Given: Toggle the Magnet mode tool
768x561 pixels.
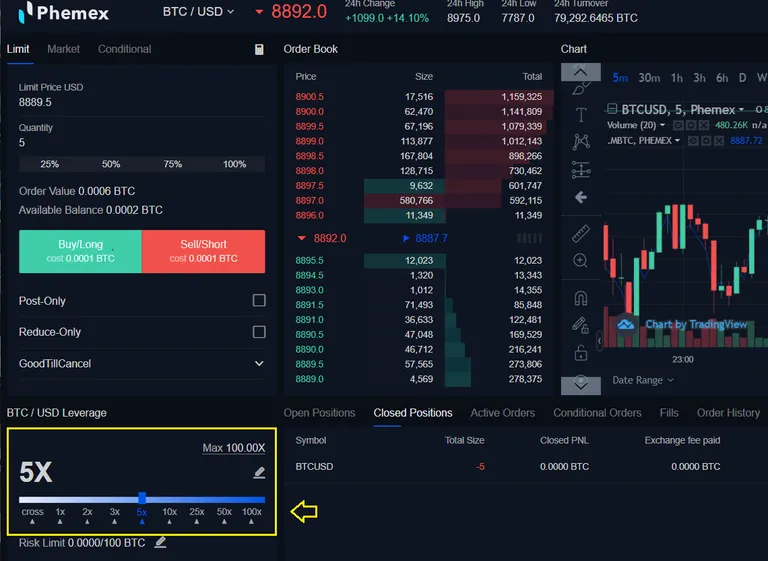Looking at the screenshot, I should point(580,298).
